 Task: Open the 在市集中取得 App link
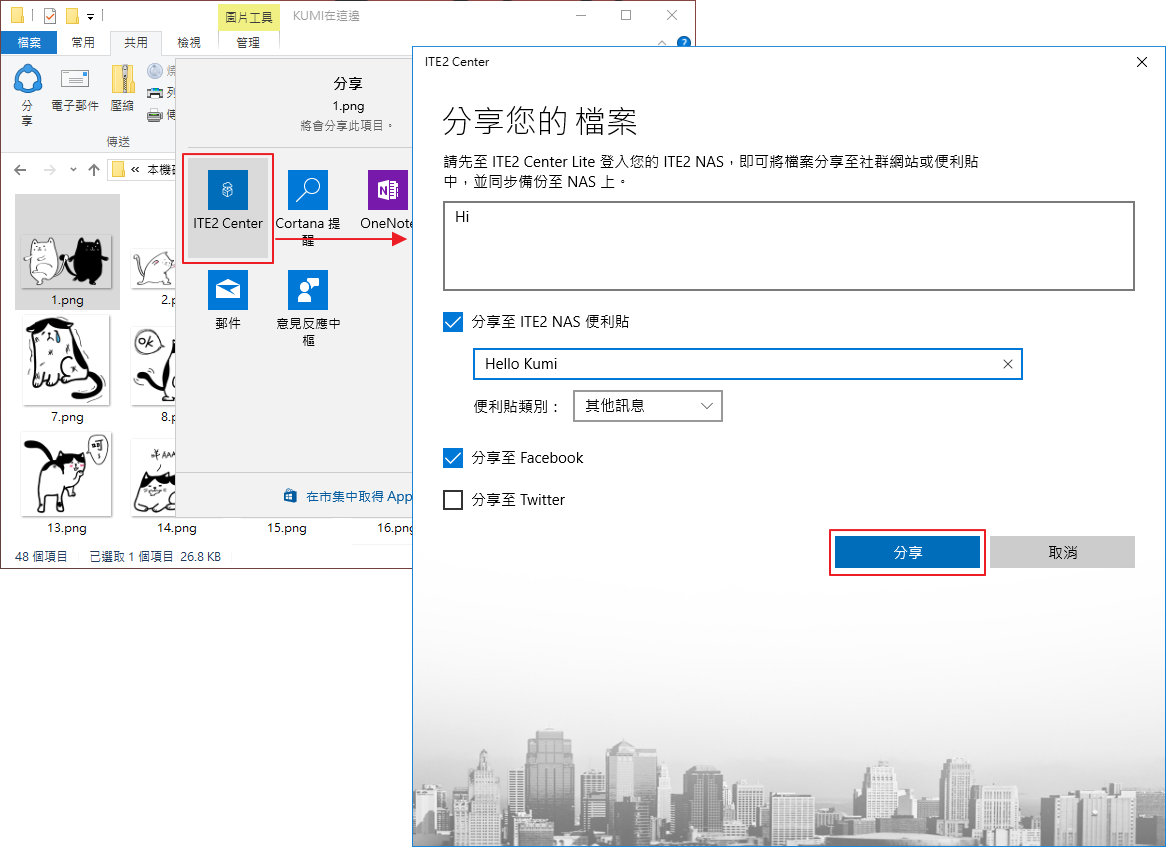click(x=359, y=496)
